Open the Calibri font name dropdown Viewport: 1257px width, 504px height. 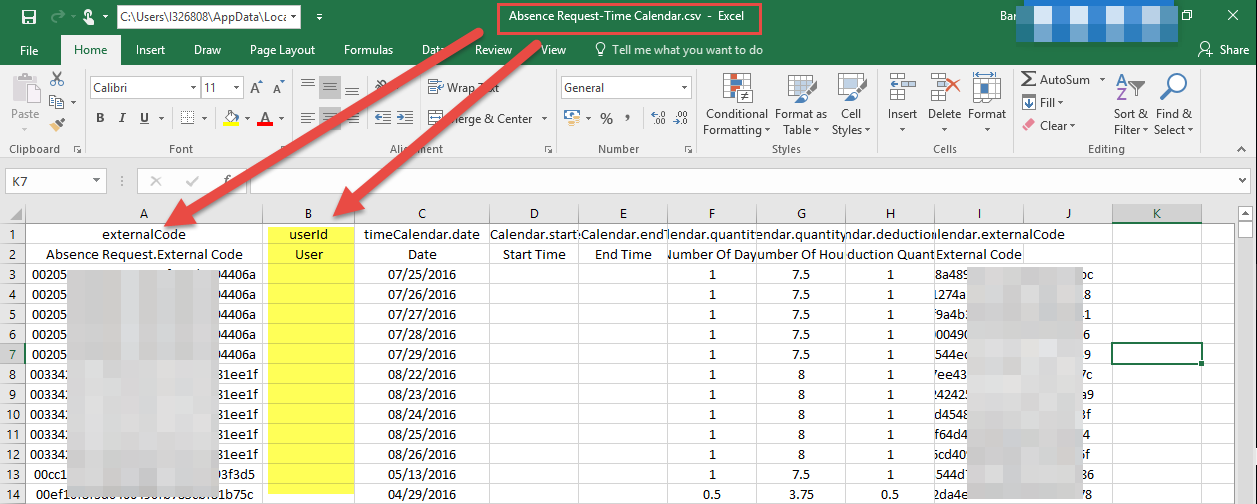coord(192,88)
